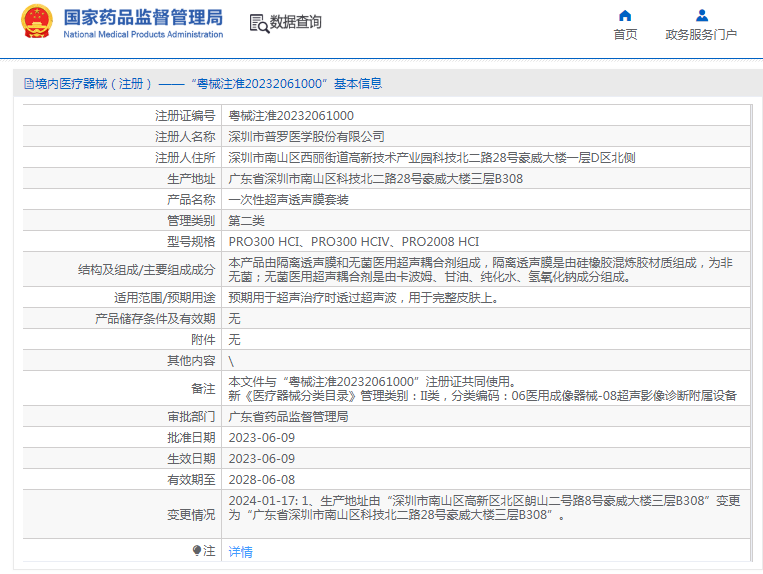
Task: Click the 产品名称 label
Action: click(191, 199)
